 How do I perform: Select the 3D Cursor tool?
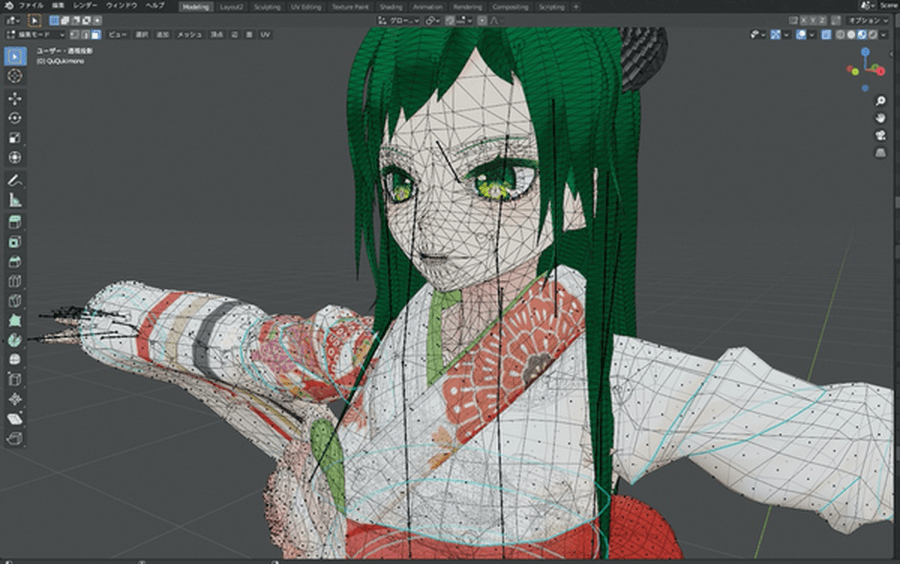[x=15, y=76]
